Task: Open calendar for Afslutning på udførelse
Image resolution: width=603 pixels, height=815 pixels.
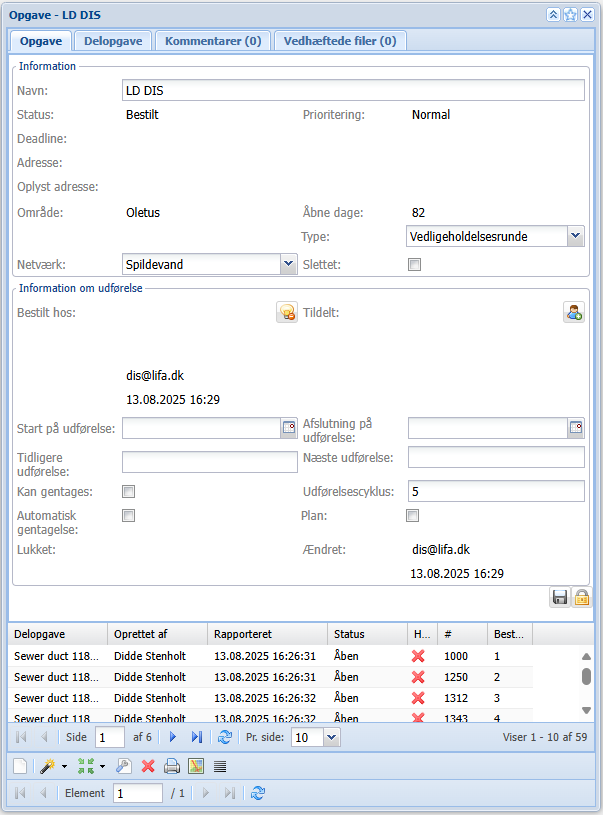Action: (576, 429)
